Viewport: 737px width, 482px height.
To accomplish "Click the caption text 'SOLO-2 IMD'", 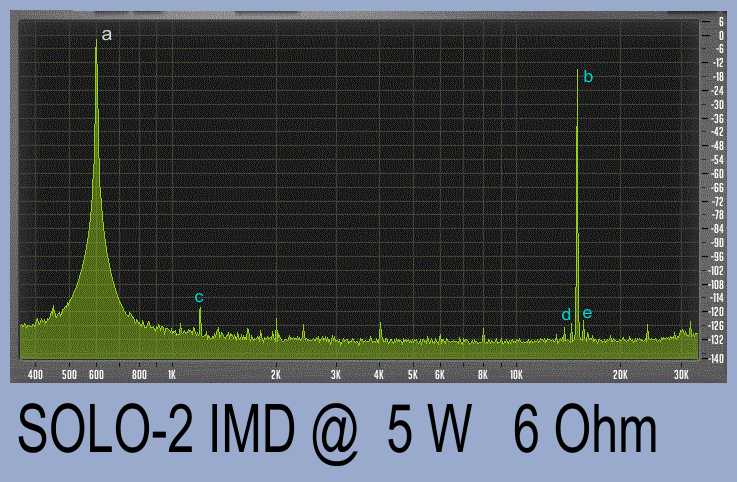I will [x=157, y=430].
